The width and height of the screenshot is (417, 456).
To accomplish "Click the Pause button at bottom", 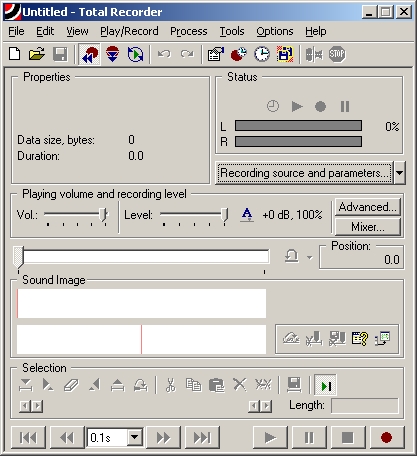I will [309, 438].
